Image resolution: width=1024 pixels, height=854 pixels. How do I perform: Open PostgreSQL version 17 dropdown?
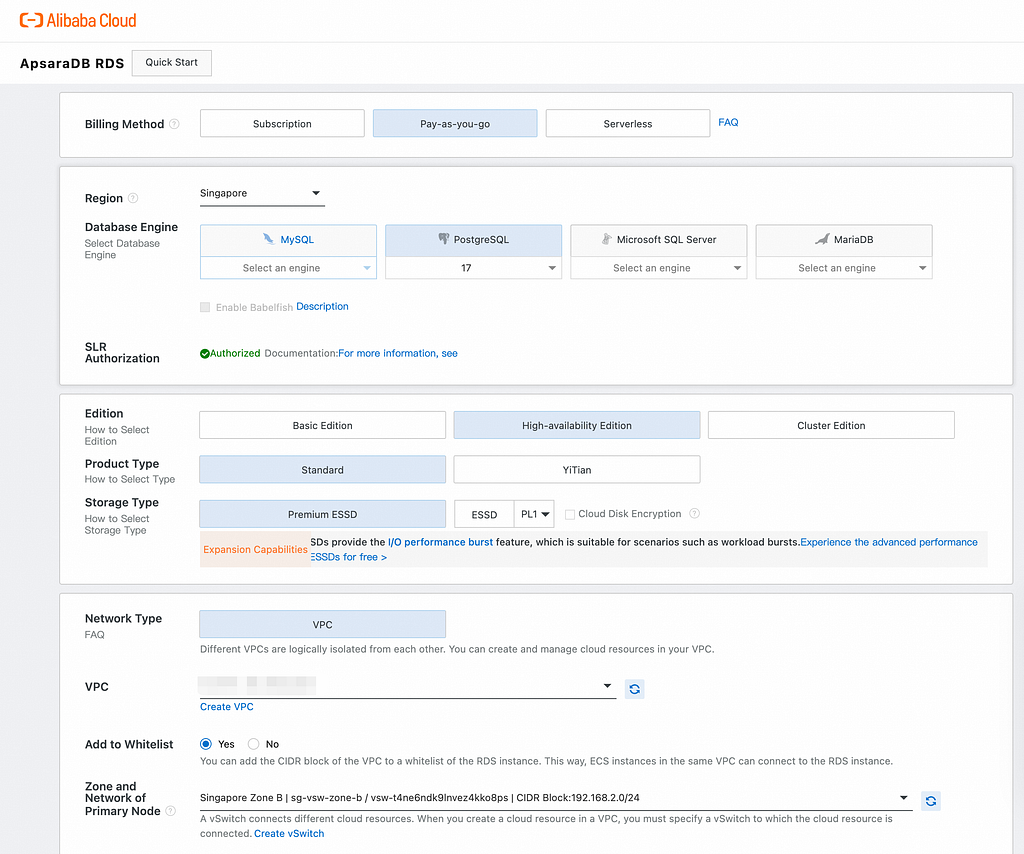point(473,268)
